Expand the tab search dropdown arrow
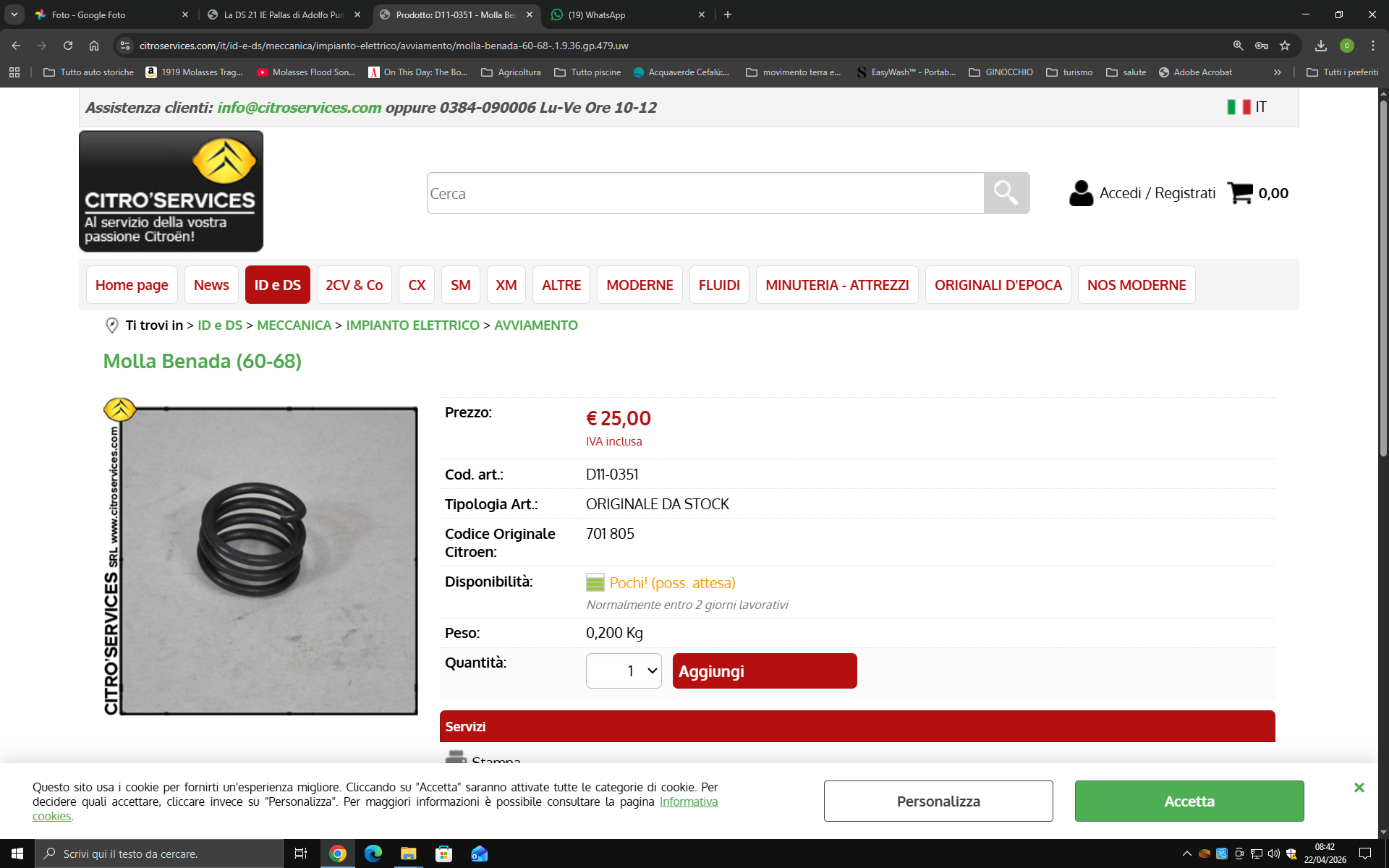The height and width of the screenshot is (868, 1389). pyautogui.click(x=14, y=14)
